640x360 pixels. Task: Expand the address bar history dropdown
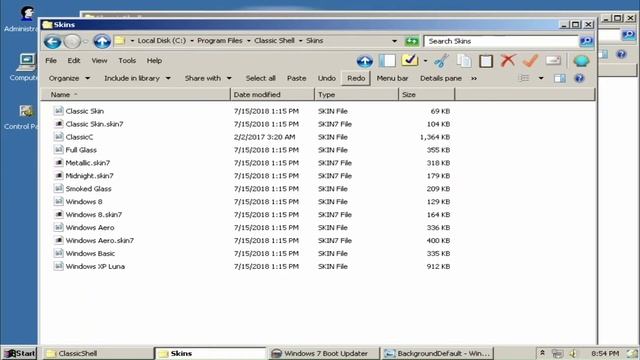coord(394,41)
